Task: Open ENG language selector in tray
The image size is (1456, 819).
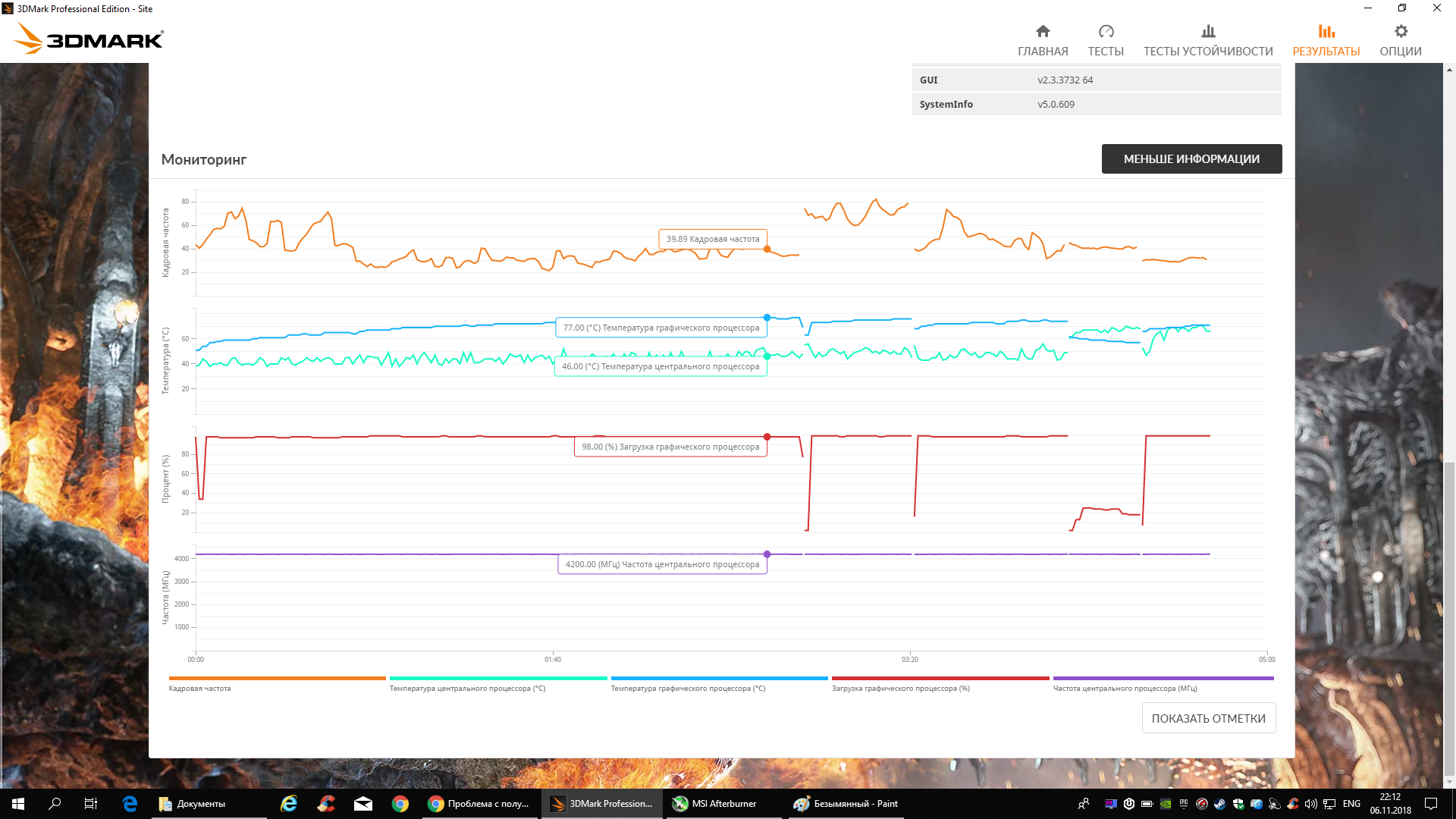Action: (x=1351, y=804)
